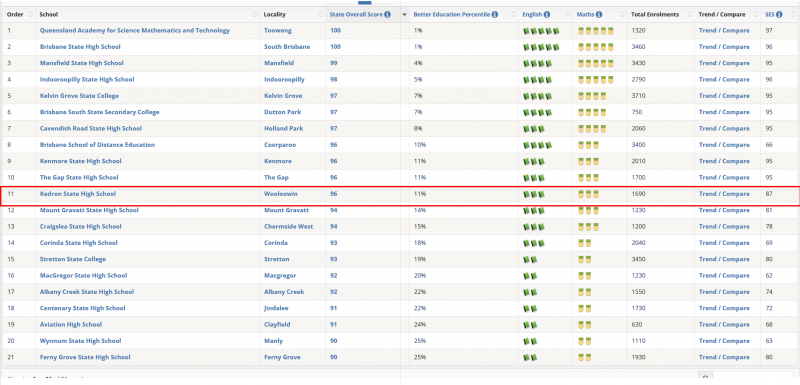800x385 pixels.
Task: Open Corinda State High School link
Action: tap(79, 243)
